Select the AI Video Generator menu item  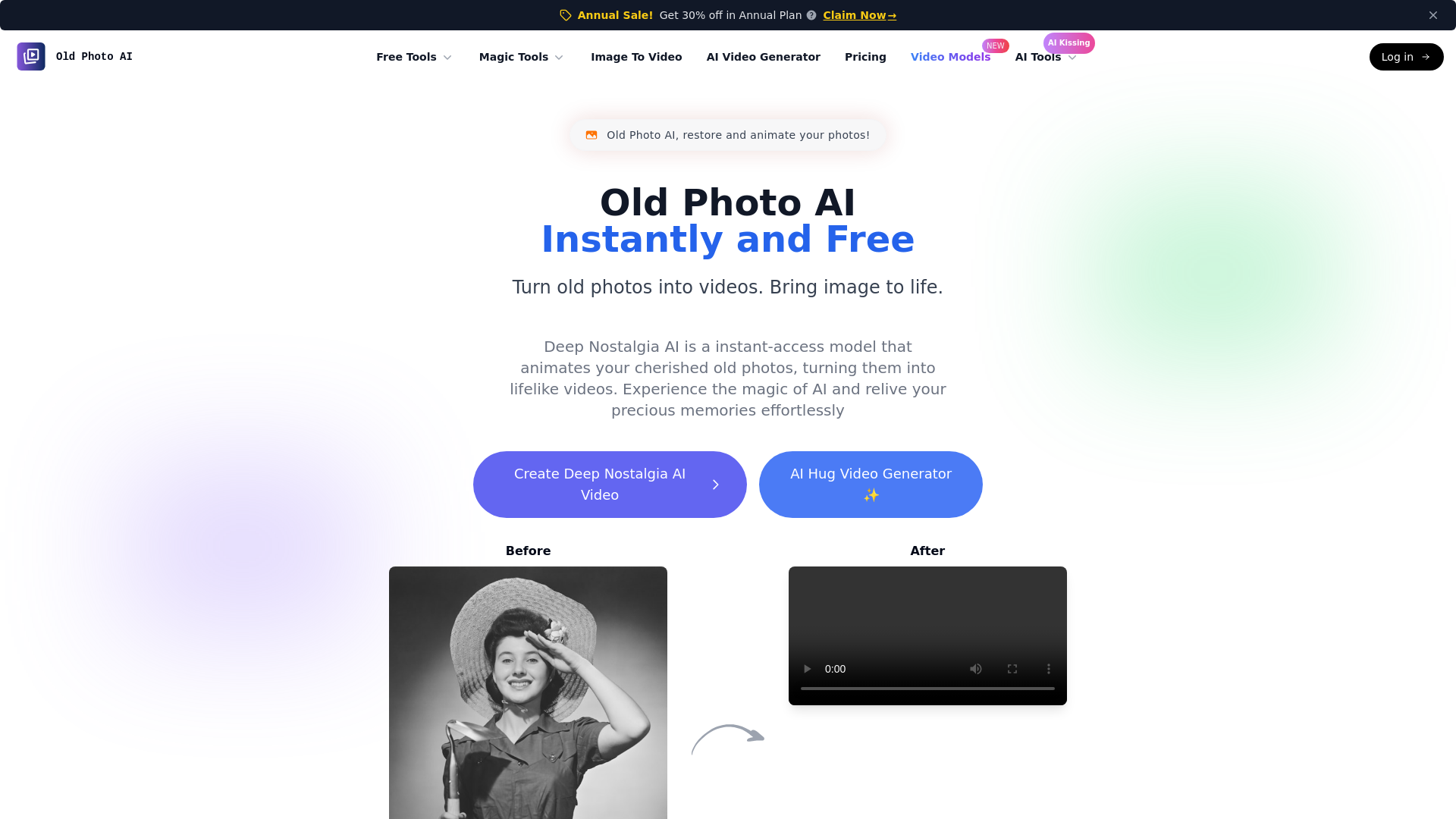click(x=763, y=56)
